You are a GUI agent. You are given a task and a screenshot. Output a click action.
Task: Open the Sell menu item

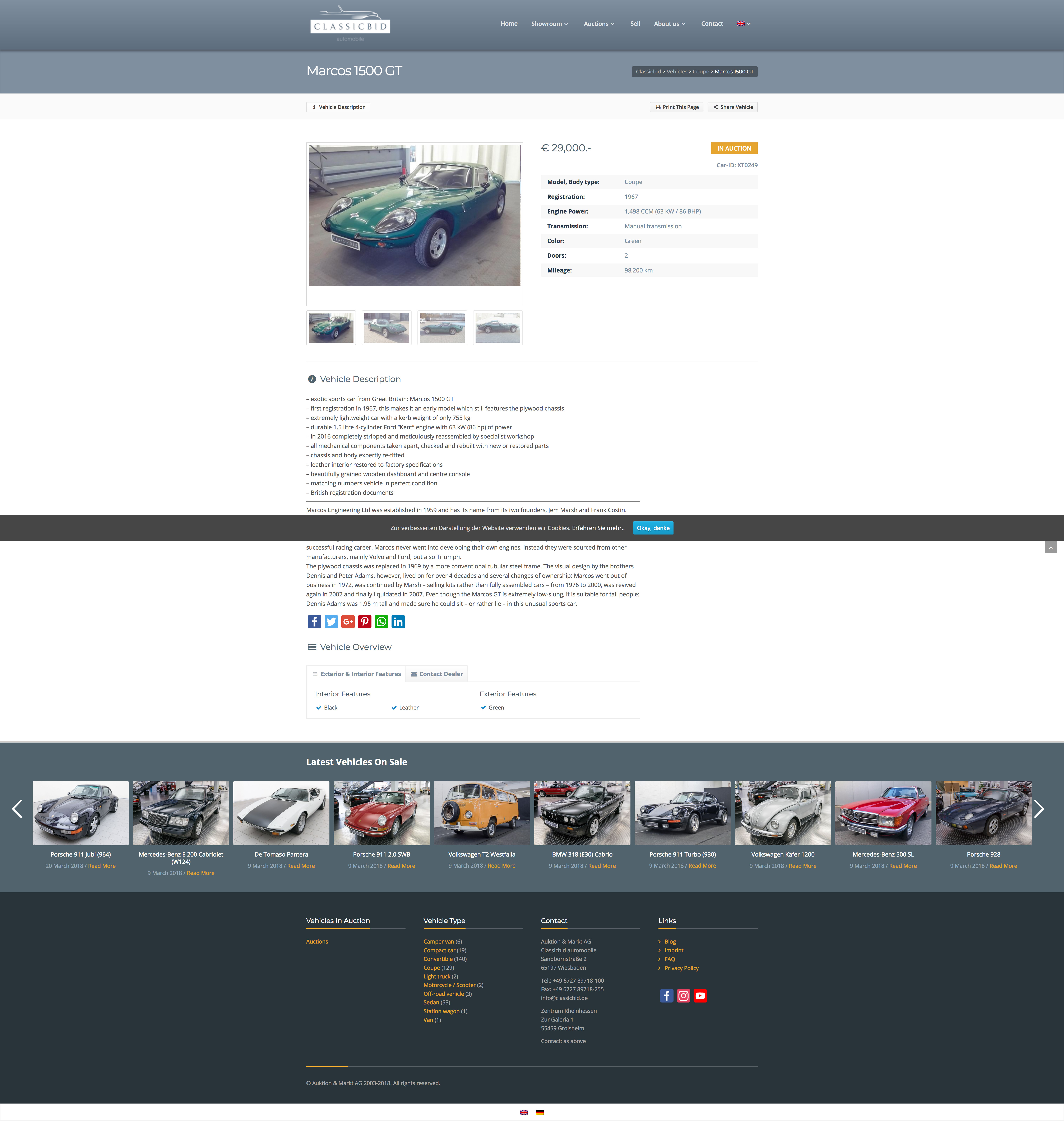[635, 24]
